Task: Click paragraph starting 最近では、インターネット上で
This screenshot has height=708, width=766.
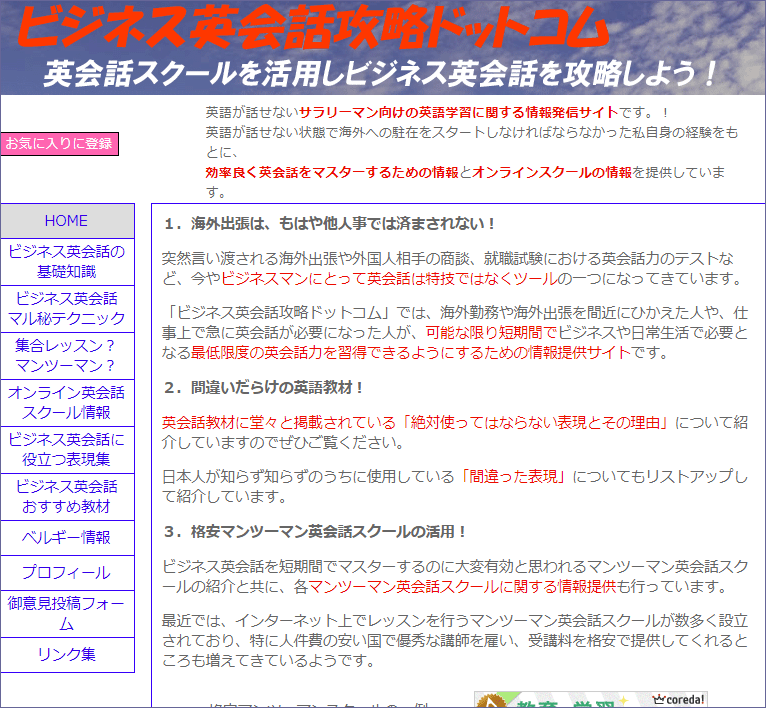Action: (455, 641)
